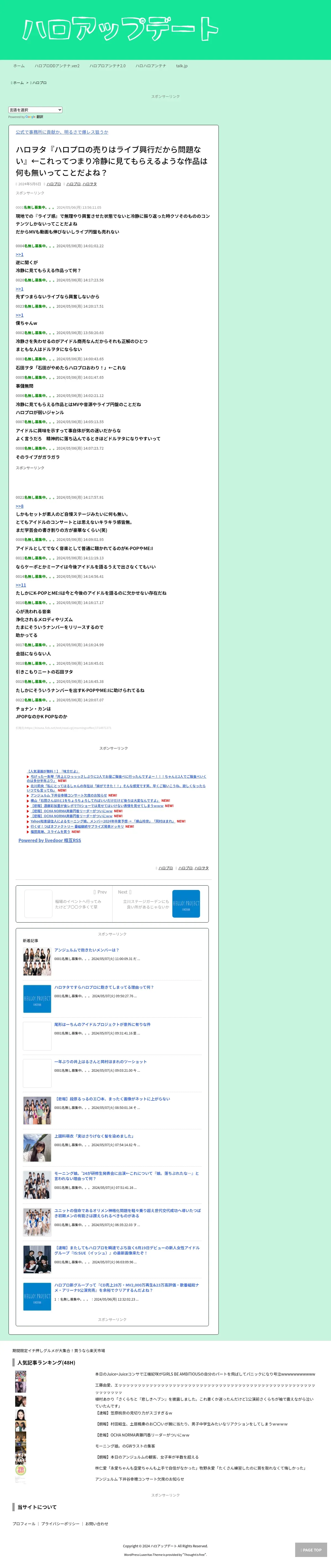The image size is (331, 1568).
Task: Open RSS link 行くぜ！つばきファクトリー
Action: coord(77,827)
